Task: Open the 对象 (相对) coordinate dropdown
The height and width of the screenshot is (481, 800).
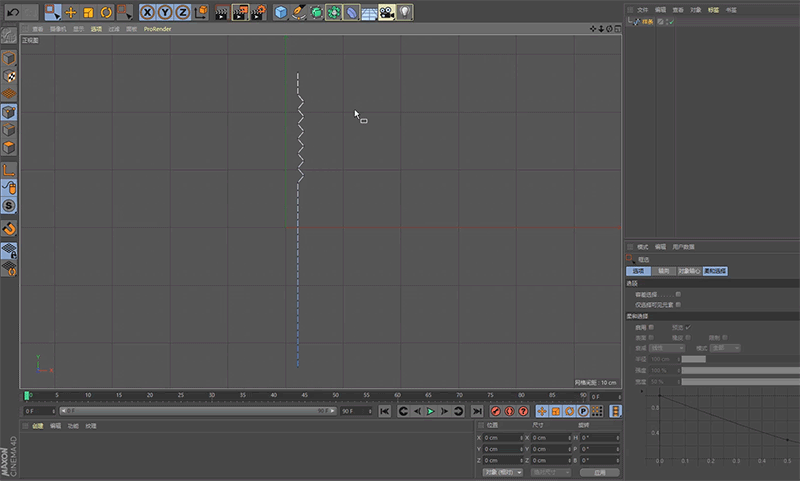Action: tap(503, 472)
